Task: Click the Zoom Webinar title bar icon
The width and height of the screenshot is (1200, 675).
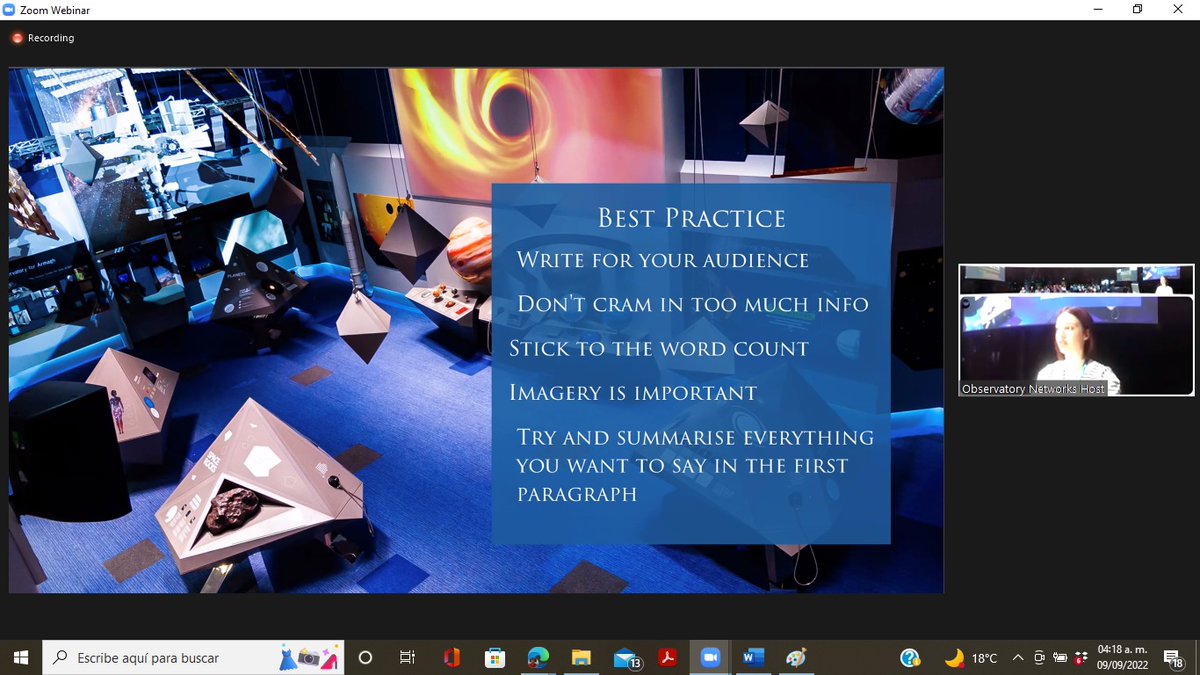Action: click(x=10, y=9)
